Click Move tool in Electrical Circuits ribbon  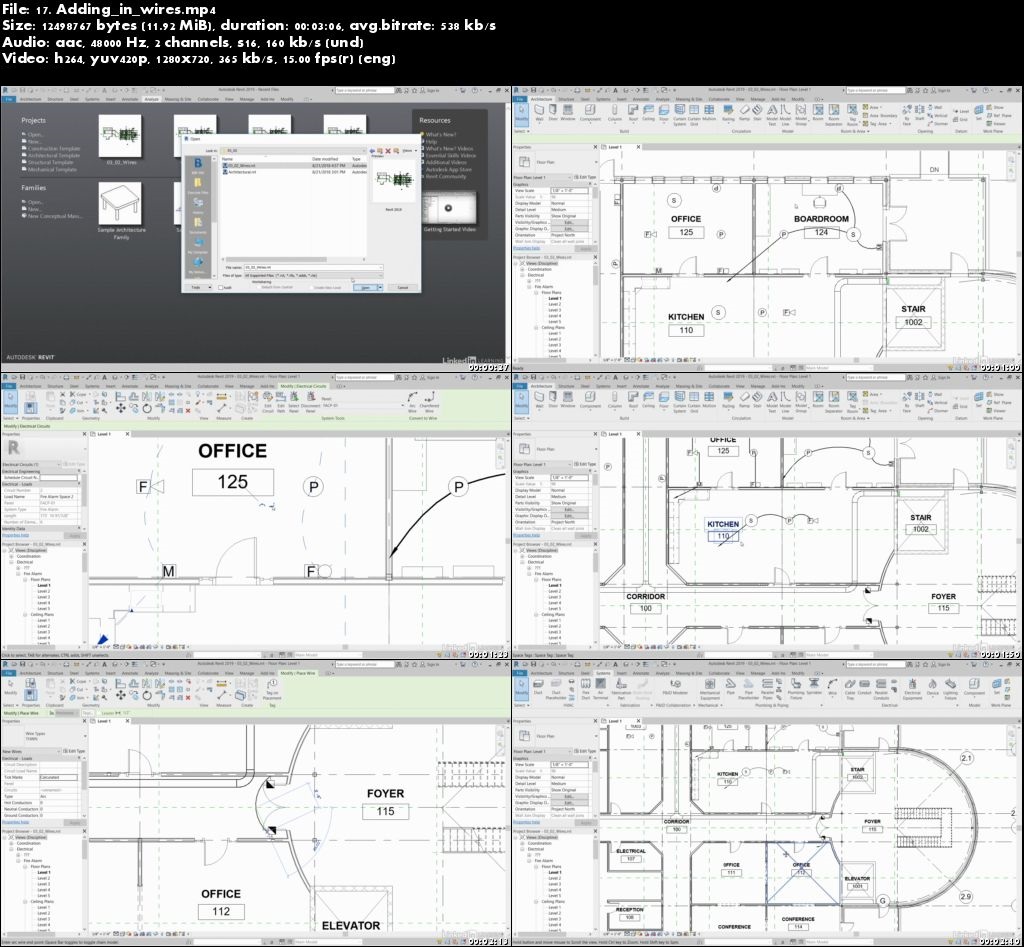coord(121,408)
